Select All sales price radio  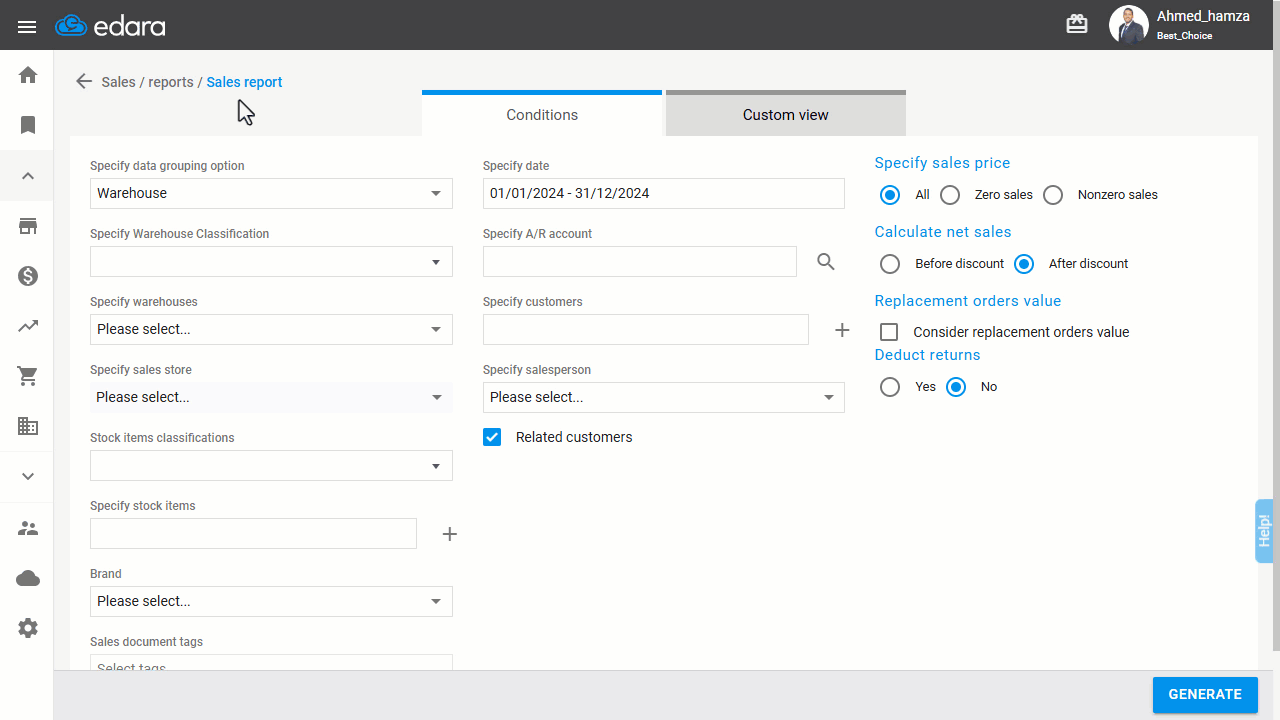[890, 195]
